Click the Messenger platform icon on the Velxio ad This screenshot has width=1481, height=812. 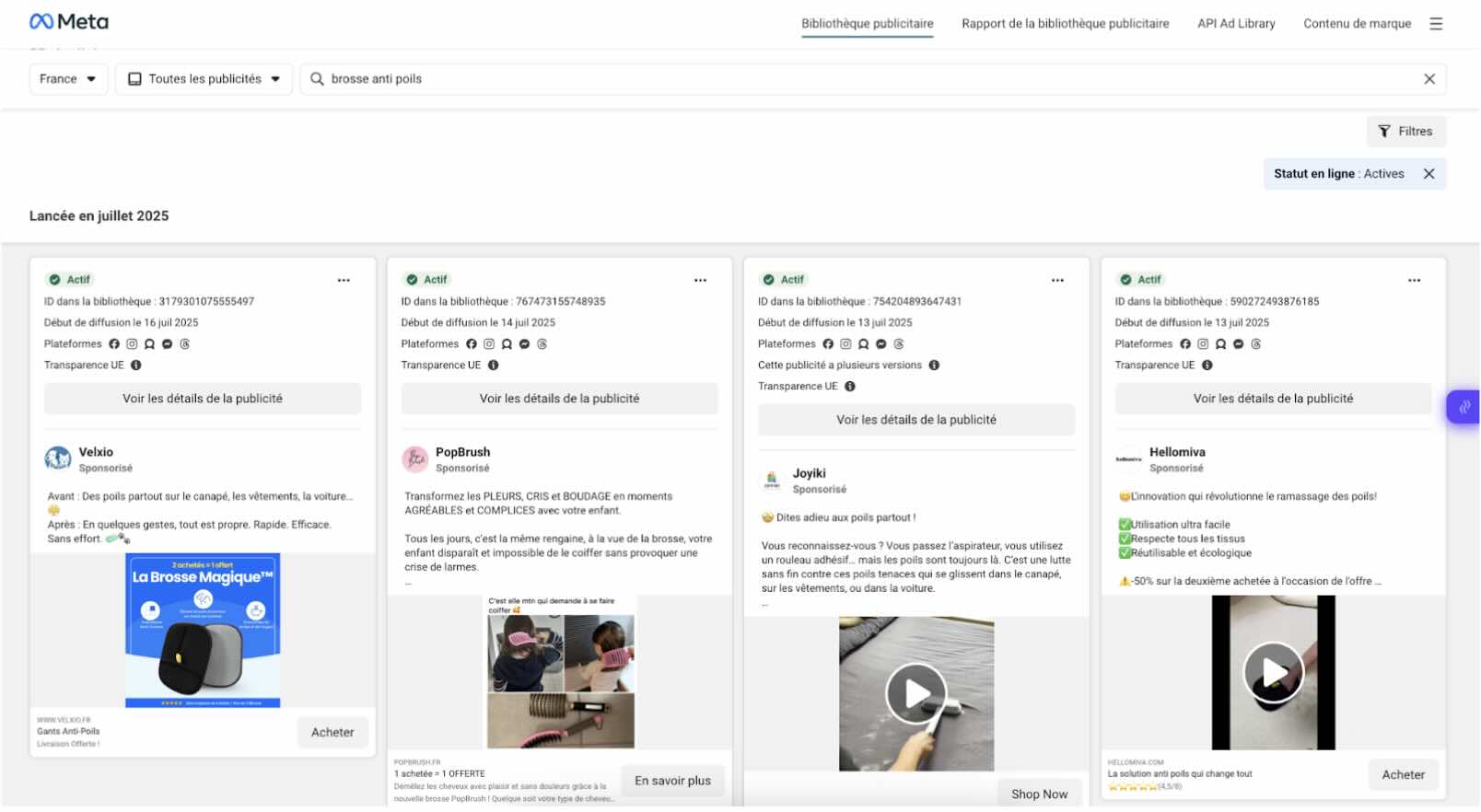pos(167,344)
